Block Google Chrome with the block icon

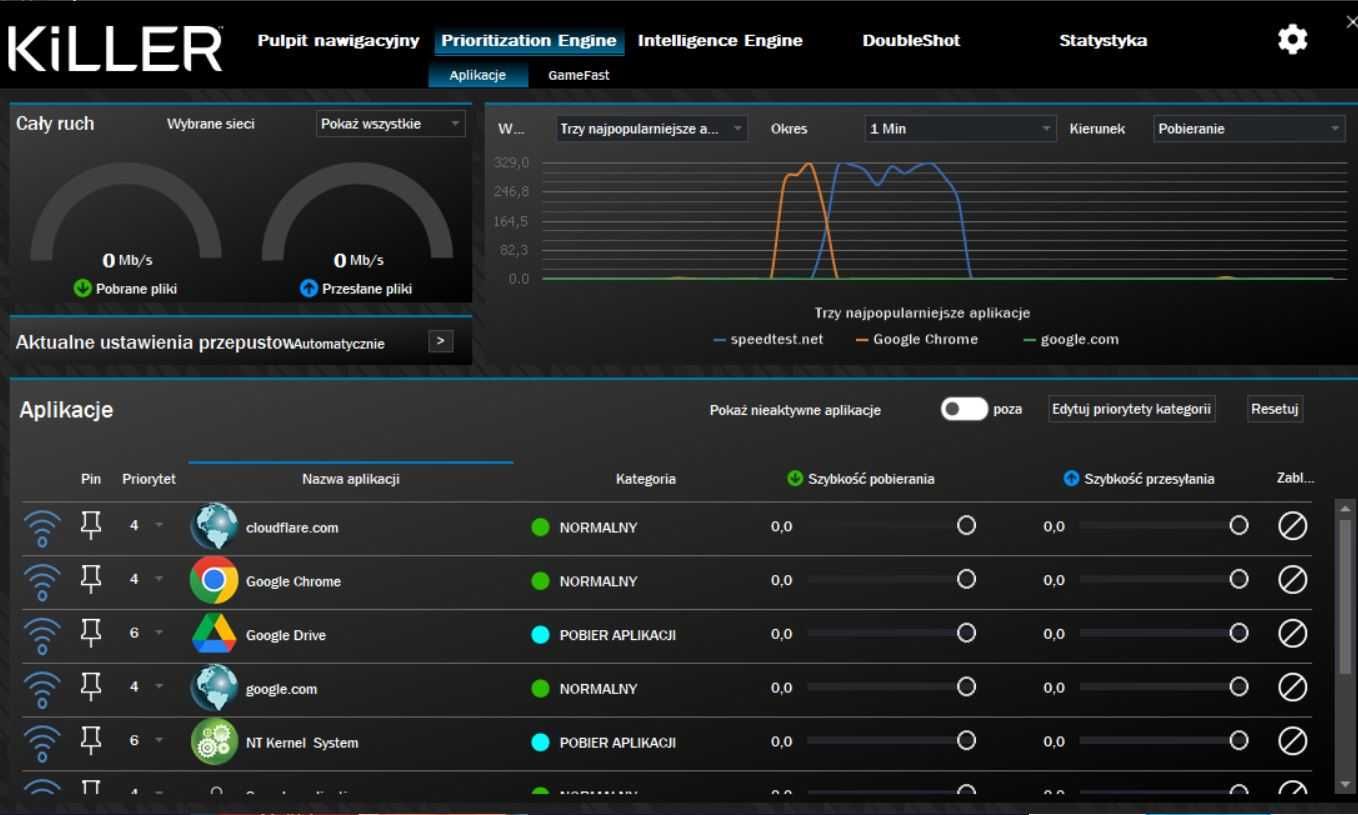pos(1293,581)
